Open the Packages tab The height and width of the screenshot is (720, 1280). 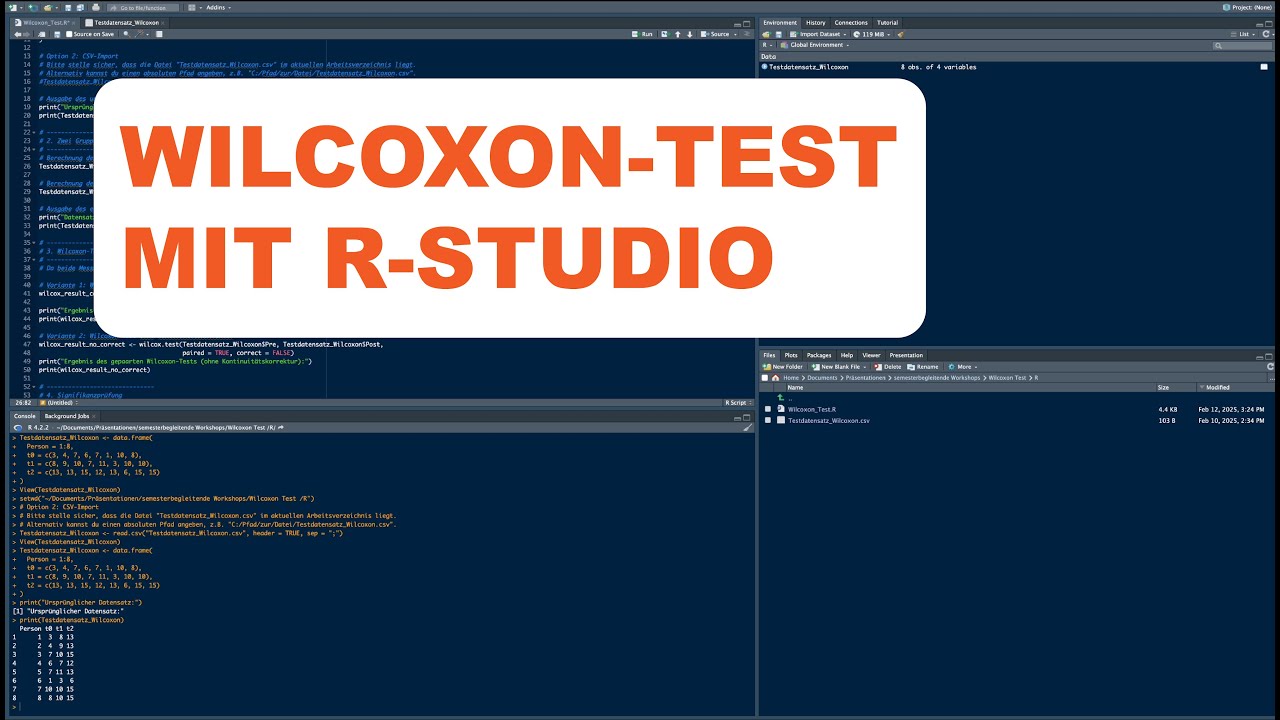coord(819,355)
